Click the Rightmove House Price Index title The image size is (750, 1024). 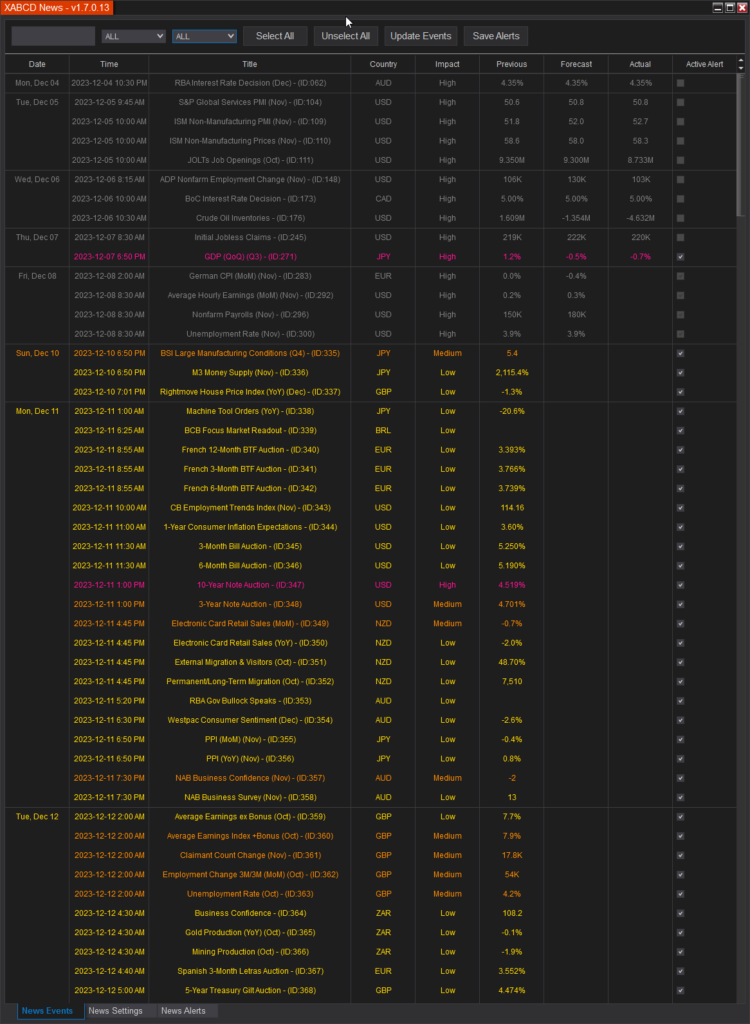[250, 392]
